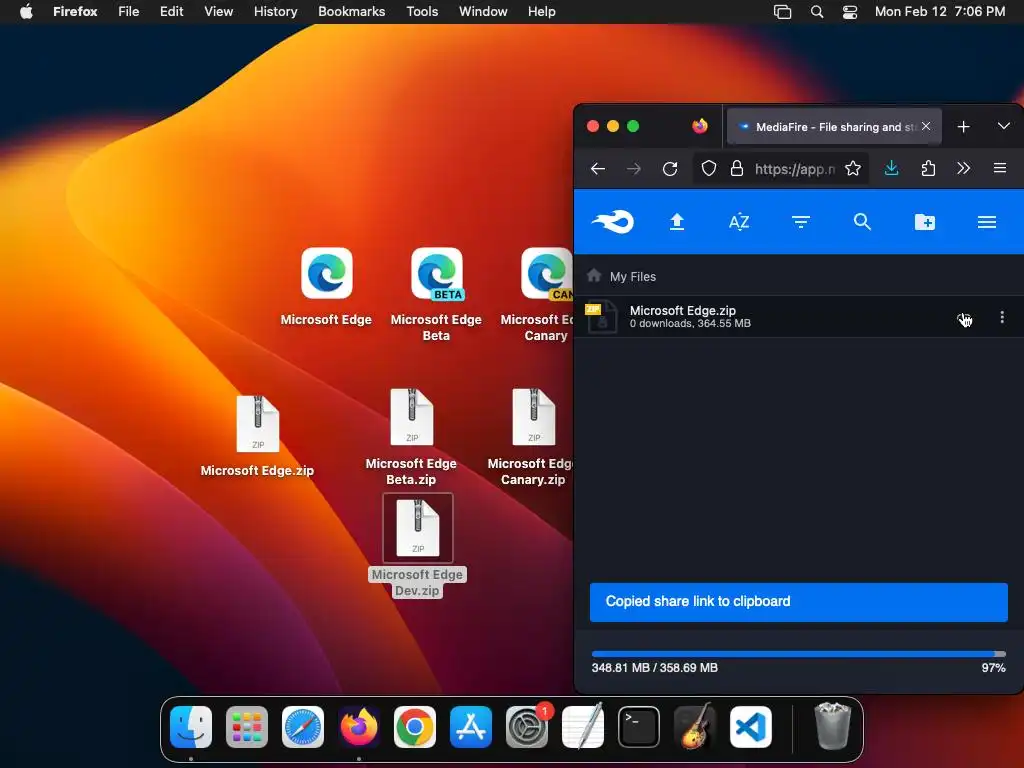Screen dimensions: 1024x768
Task: Open the Firefox menu in the menu bar
Action: [x=75, y=11]
